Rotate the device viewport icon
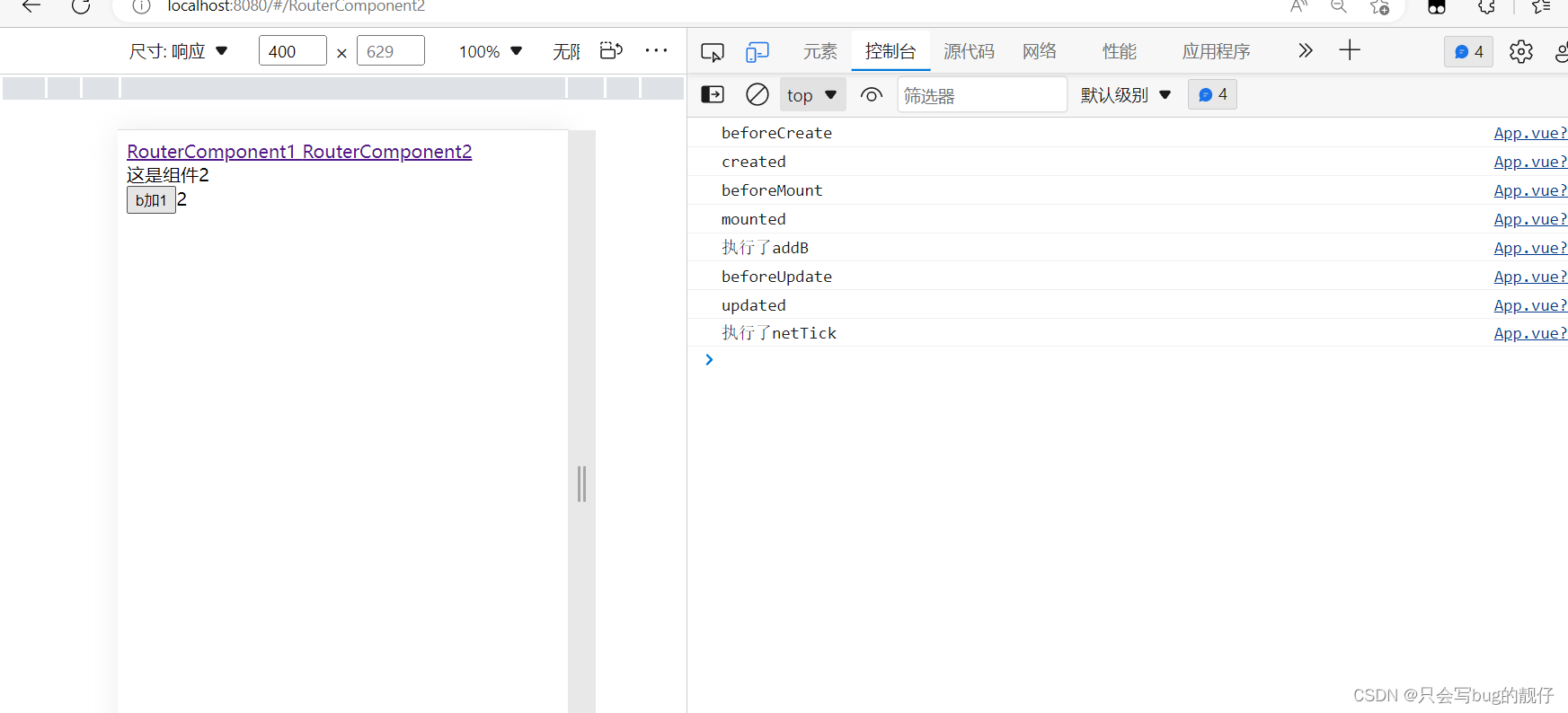The height and width of the screenshot is (713, 1568). pos(612,50)
